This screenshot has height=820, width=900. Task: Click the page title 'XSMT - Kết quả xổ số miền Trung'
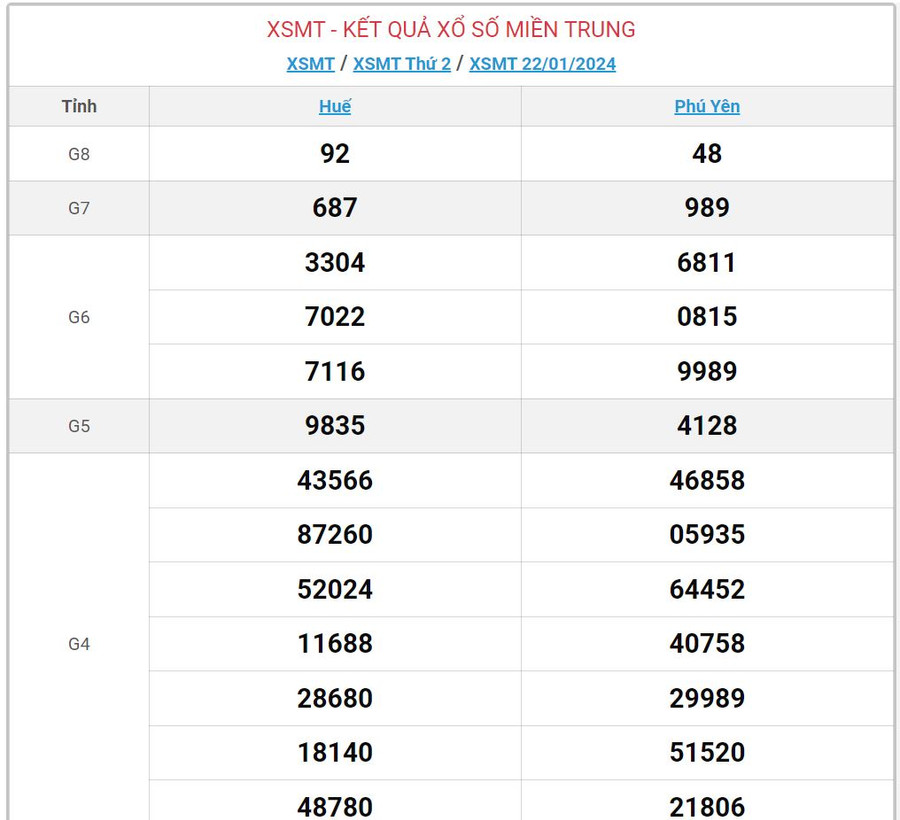(x=451, y=30)
